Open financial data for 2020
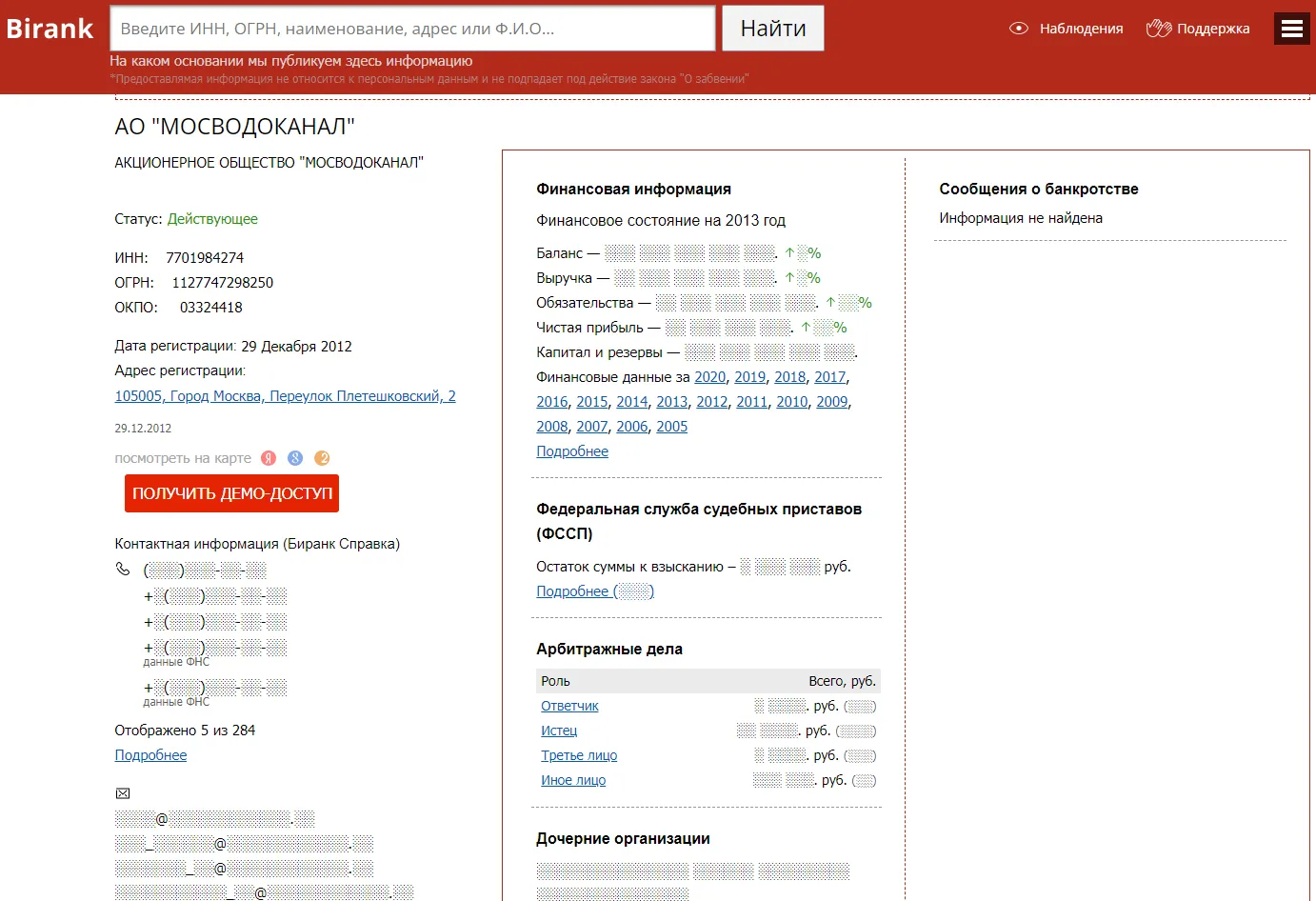1316x901 pixels. 709,377
